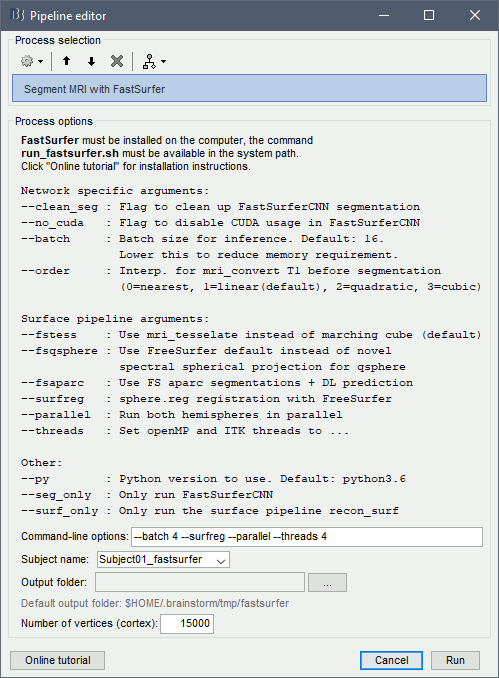Click the Command-line options text field

[x=307, y=537]
